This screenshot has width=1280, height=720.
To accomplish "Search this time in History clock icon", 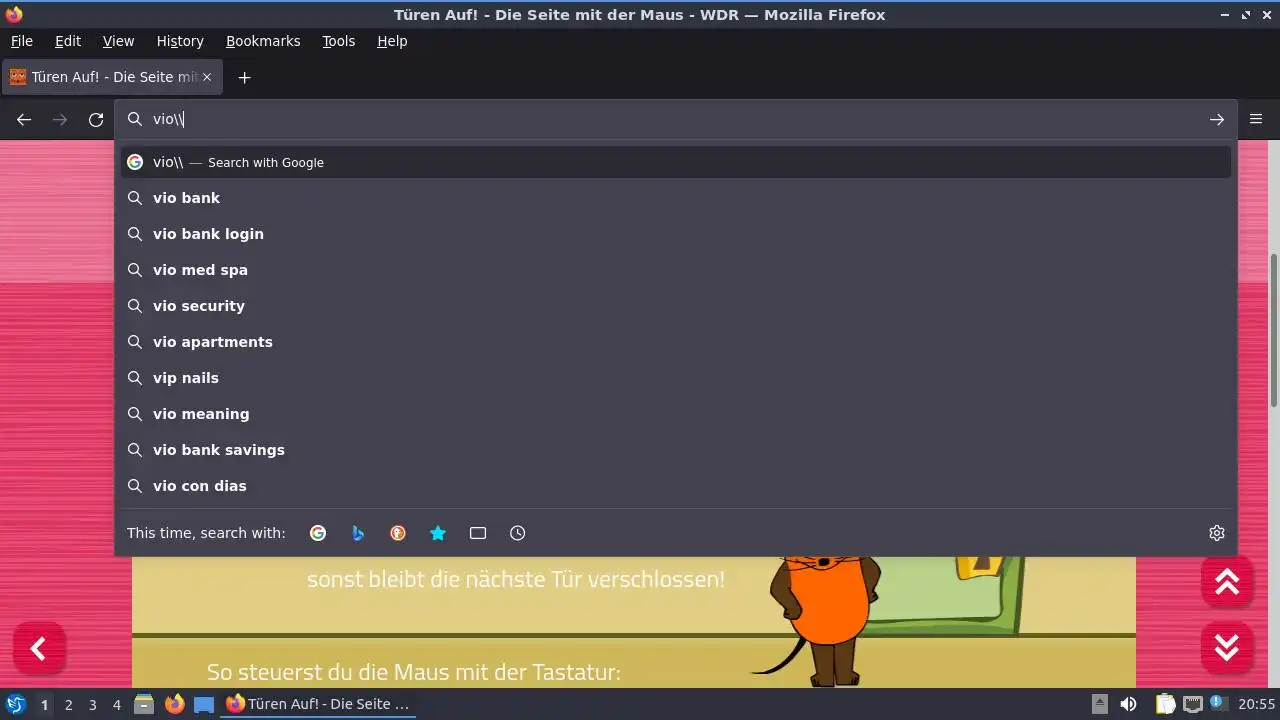I will pos(518,533).
